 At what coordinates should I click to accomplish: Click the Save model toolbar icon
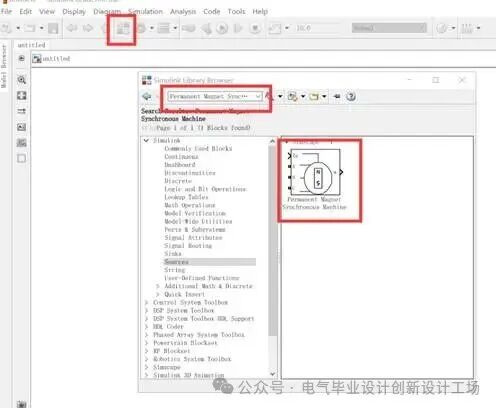click(53, 28)
